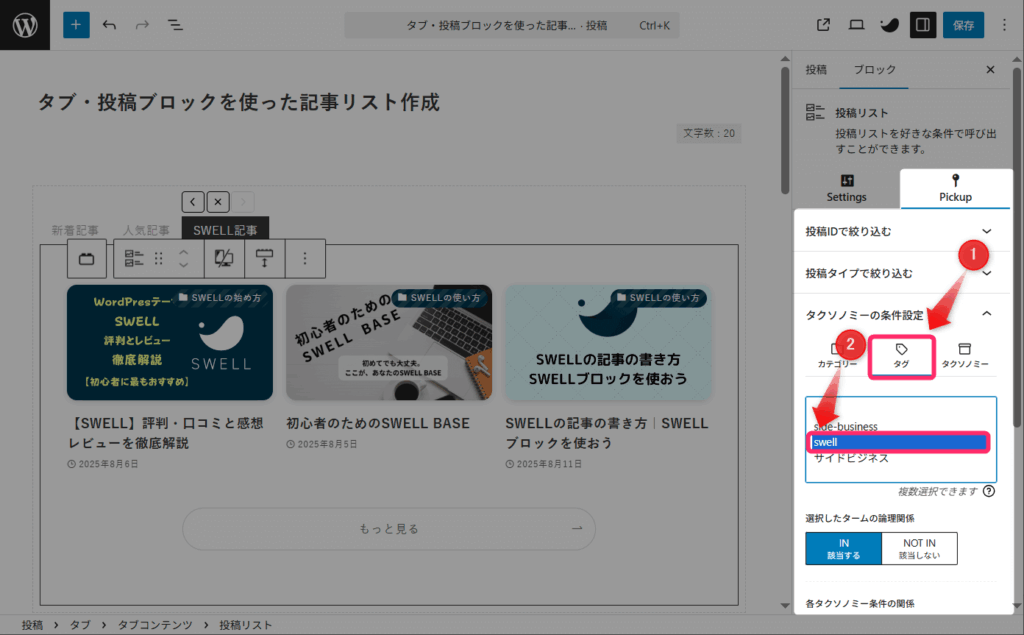Click タブコンテンツ in the breadcrumb bar
The width and height of the screenshot is (1024, 635).
point(155,625)
